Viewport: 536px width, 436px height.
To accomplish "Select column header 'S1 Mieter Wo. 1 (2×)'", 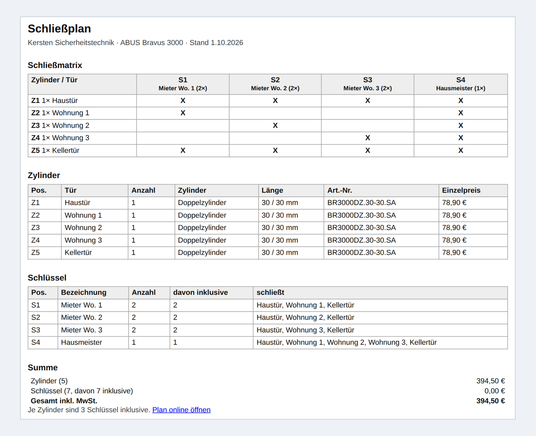I will click(x=183, y=84).
